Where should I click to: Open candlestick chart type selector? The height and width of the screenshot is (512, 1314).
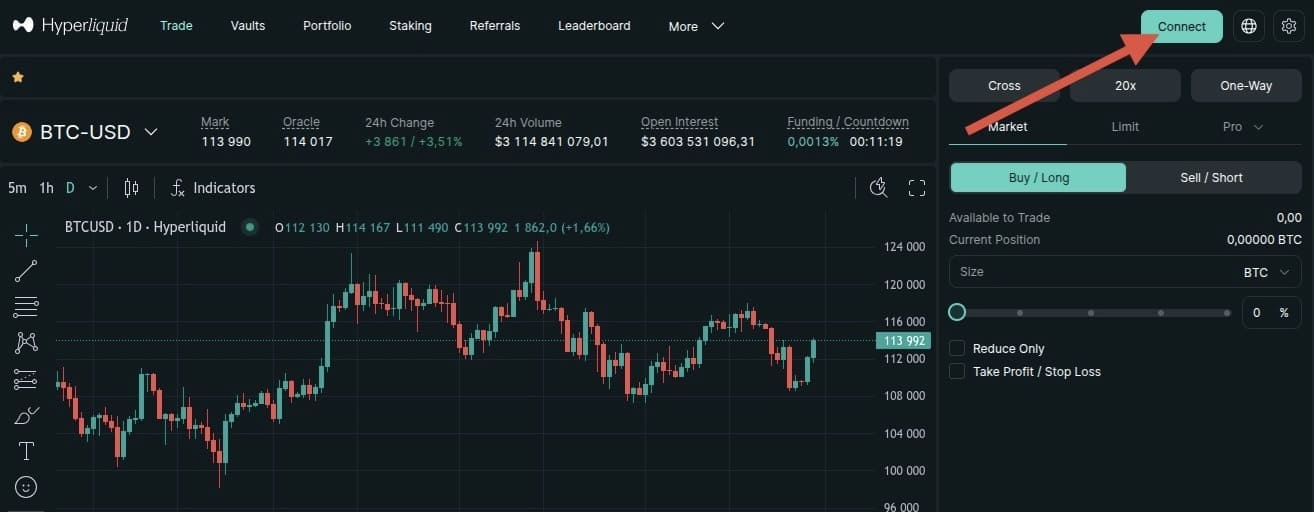(131, 188)
